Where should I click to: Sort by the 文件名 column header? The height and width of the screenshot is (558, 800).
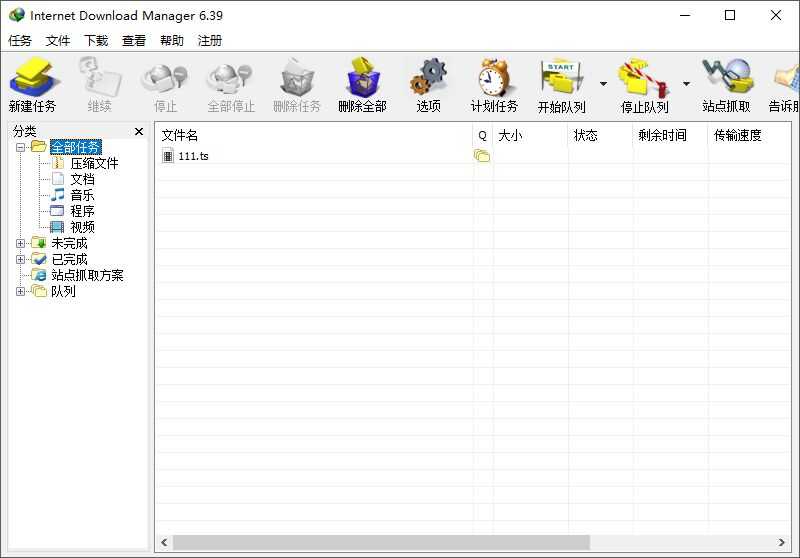(x=314, y=135)
